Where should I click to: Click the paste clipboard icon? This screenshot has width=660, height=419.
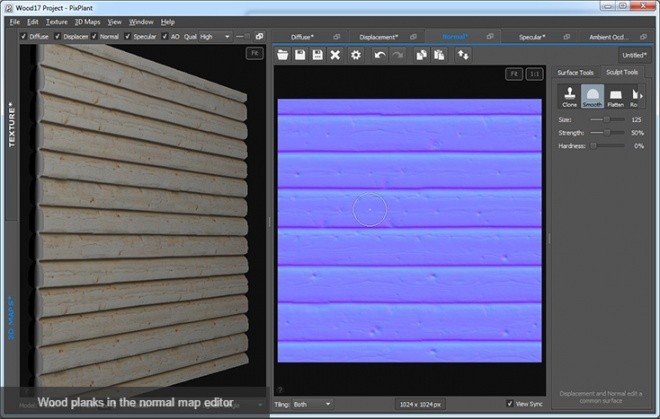tap(439, 55)
